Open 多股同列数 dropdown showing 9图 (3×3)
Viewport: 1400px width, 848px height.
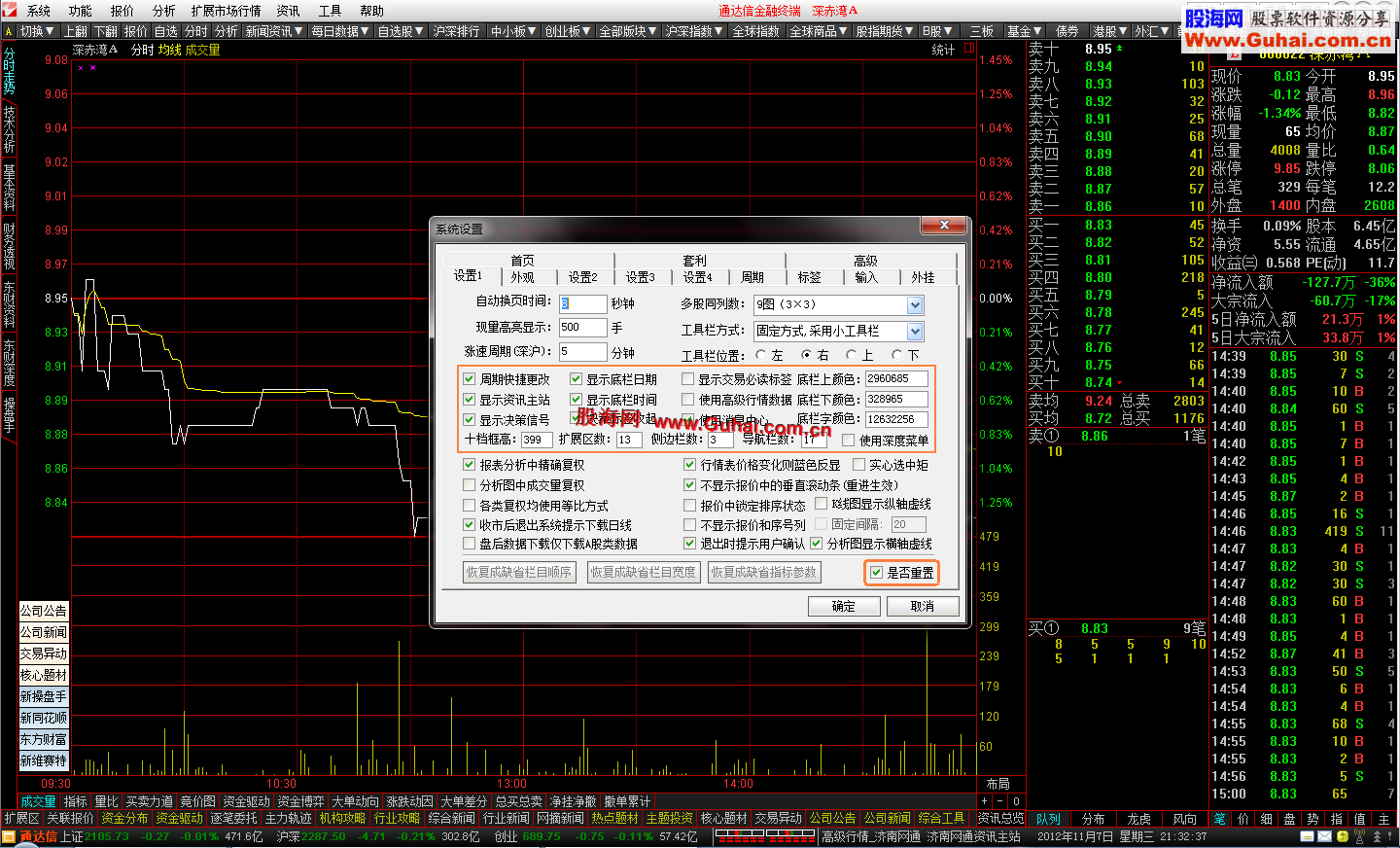click(915, 305)
